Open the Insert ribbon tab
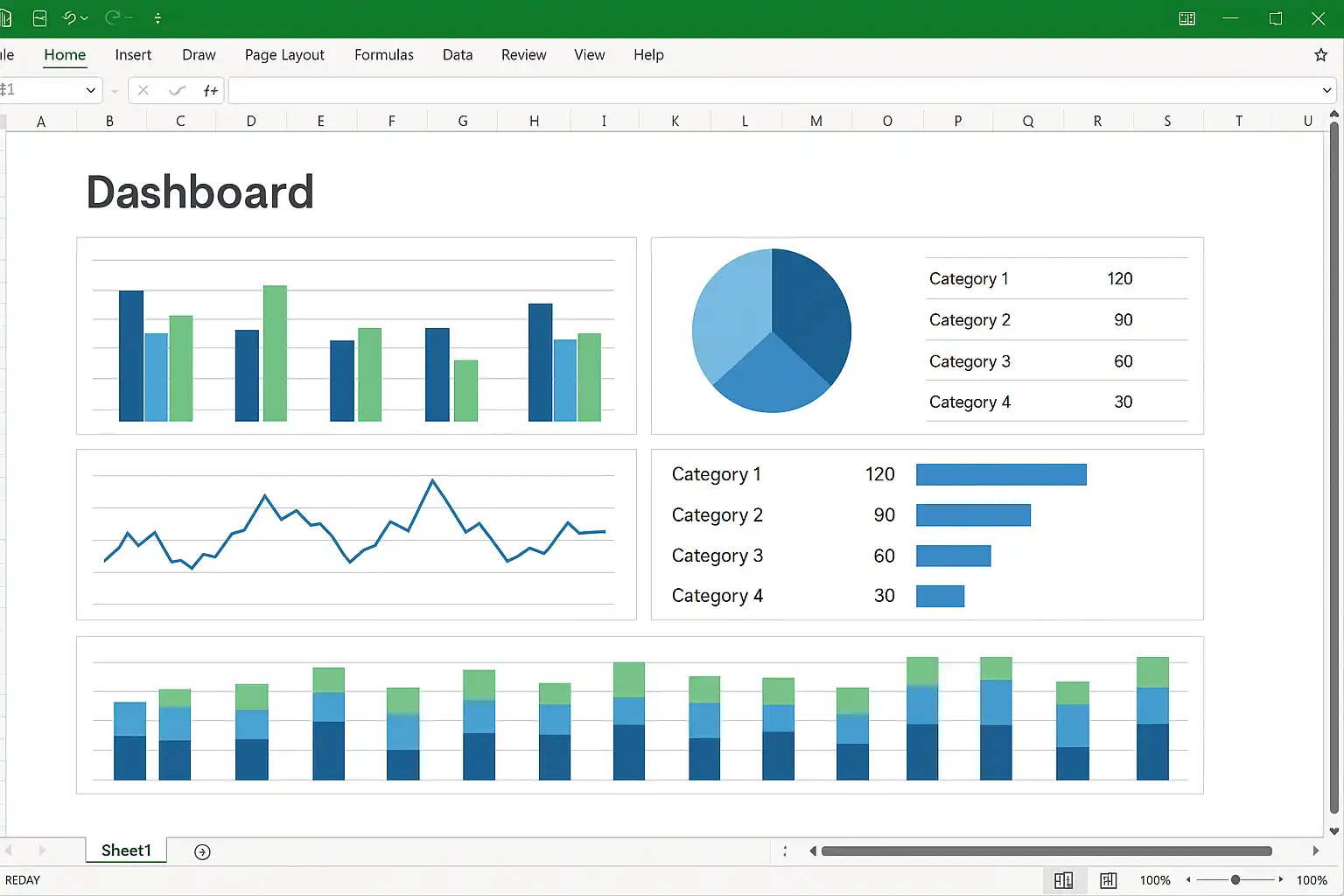The height and width of the screenshot is (896, 1344). coord(133,55)
